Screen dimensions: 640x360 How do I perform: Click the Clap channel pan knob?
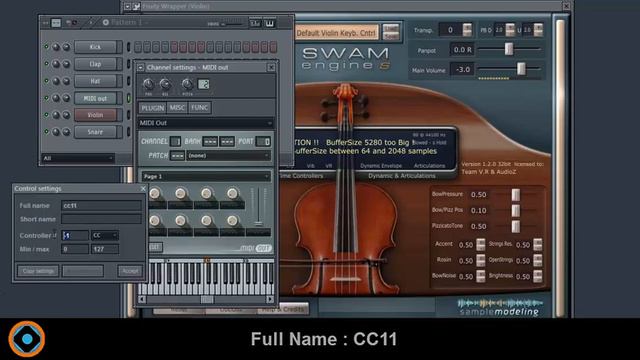(x=56, y=64)
